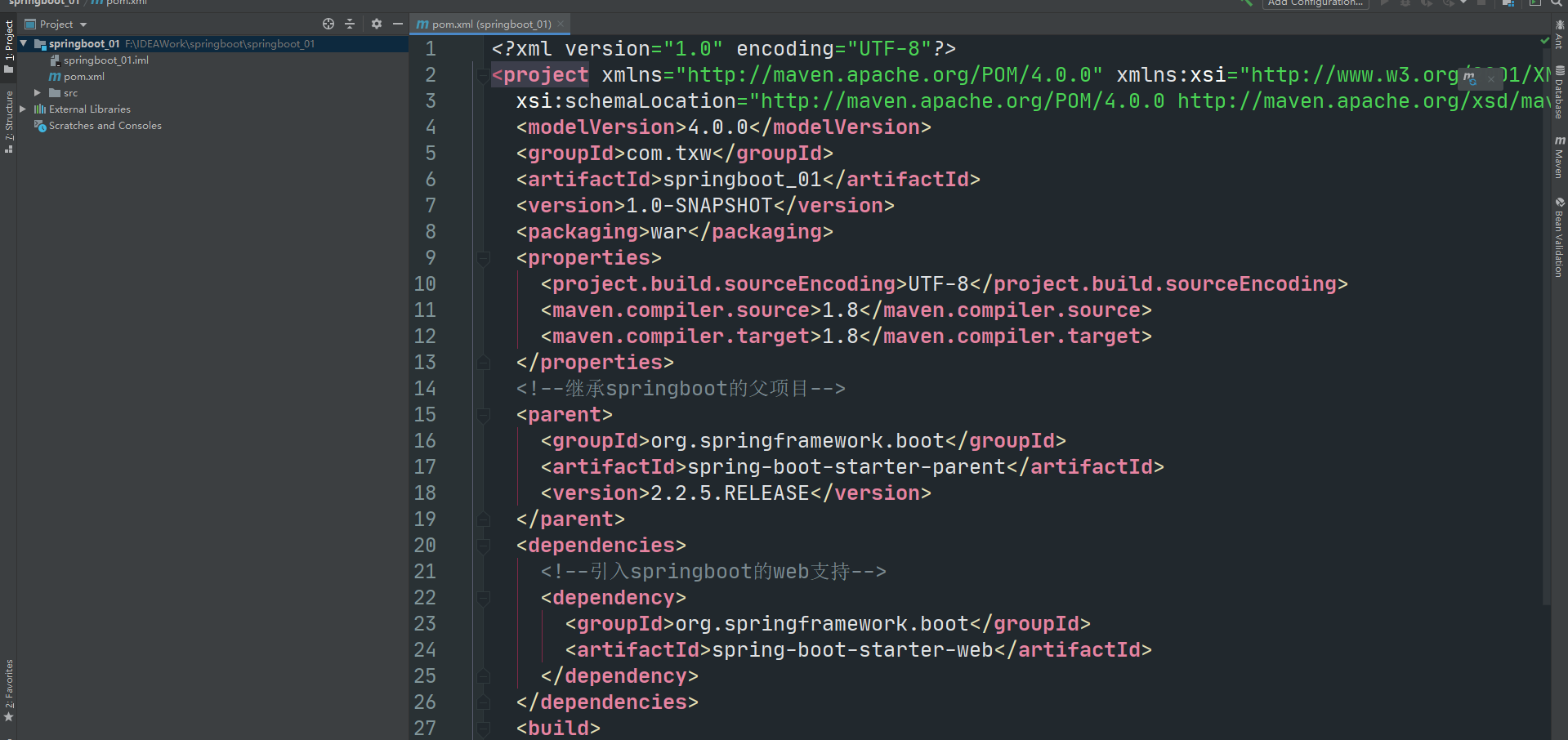Click the closing parent fold marker line 19
This screenshot has height=740, width=1568.
point(483,519)
